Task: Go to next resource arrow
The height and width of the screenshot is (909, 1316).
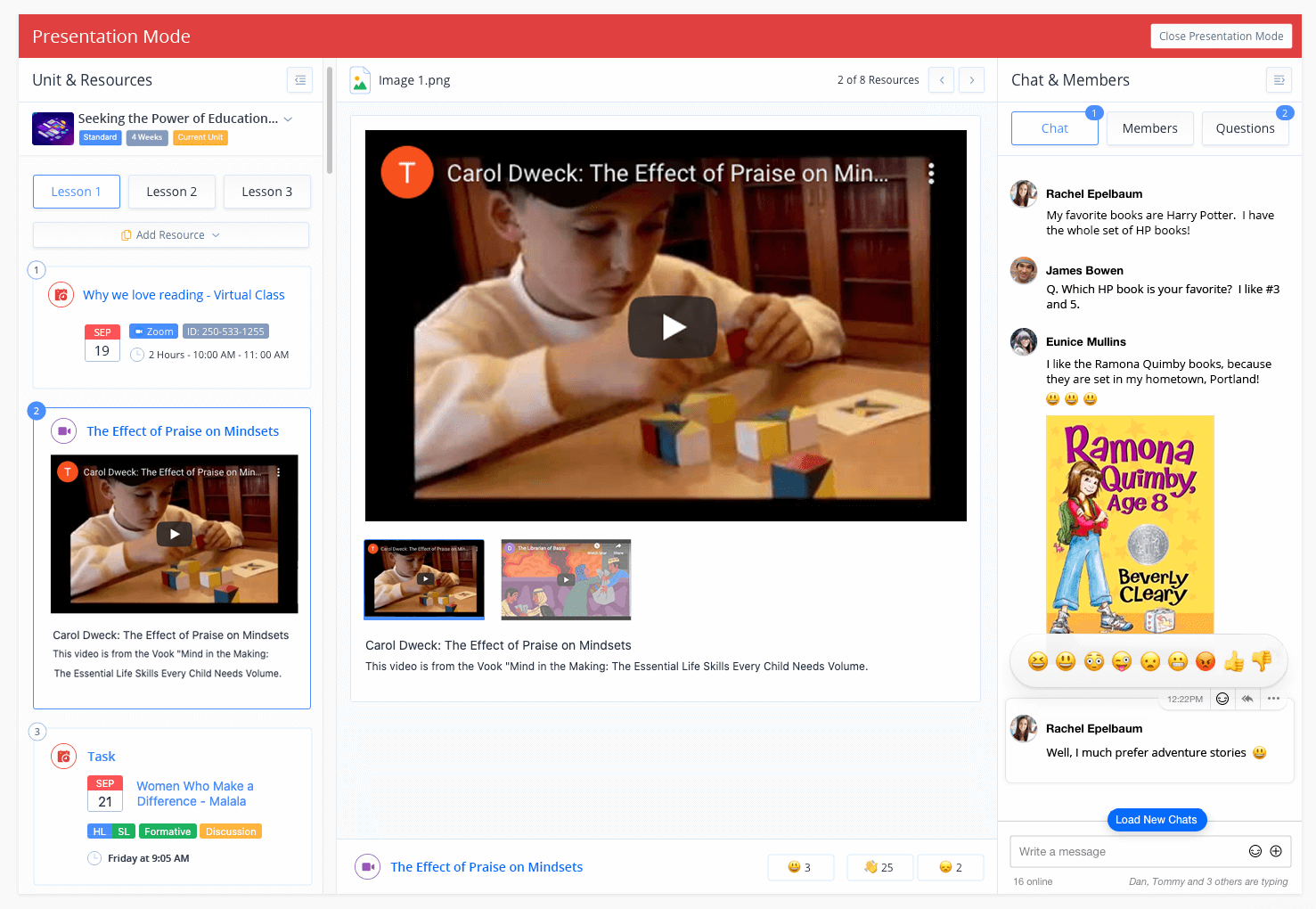Action: [x=971, y=80]
